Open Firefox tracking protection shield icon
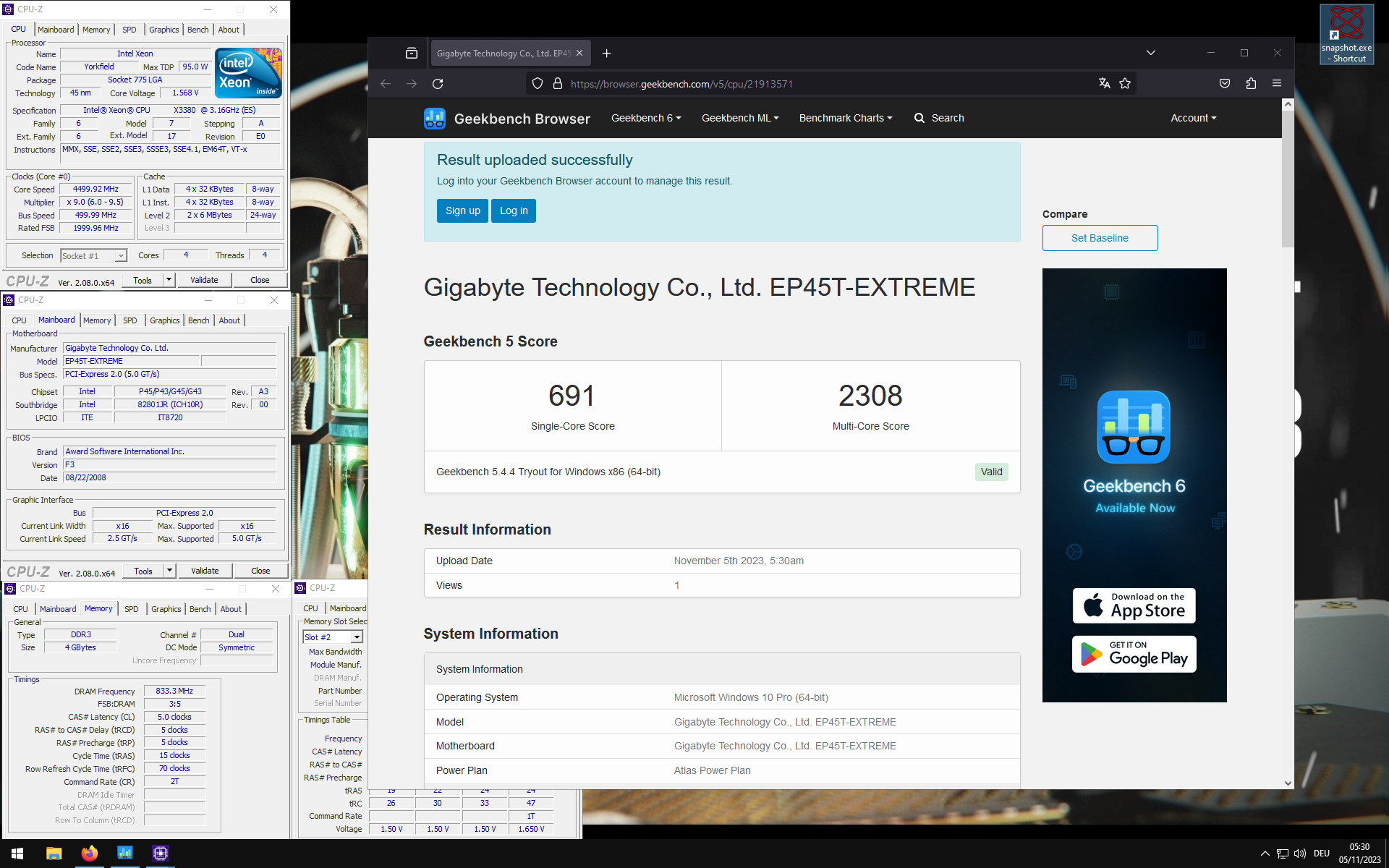1389x868 pixels. 538,84
